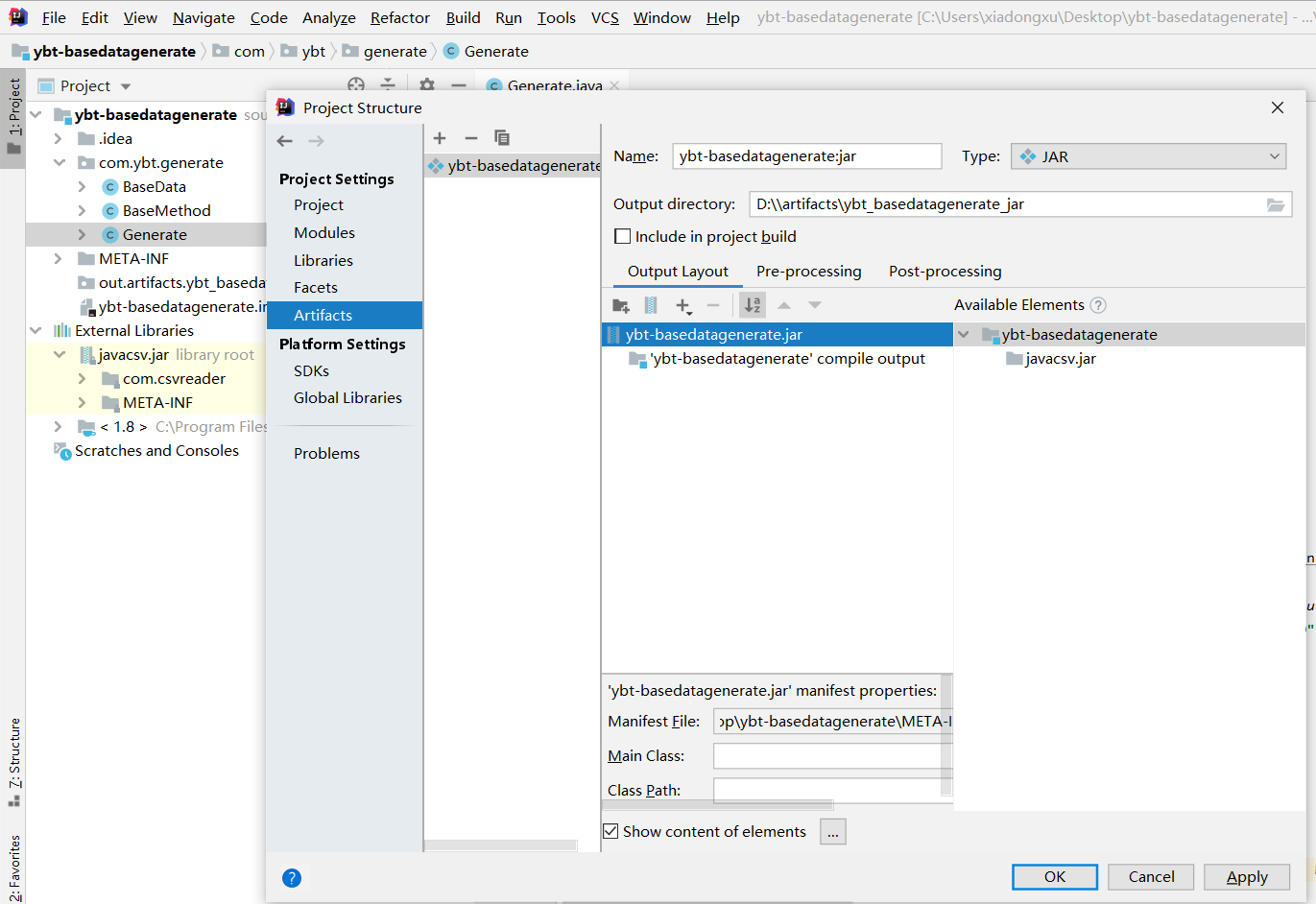Remove the artifact with the minus icon

[470, 138]
